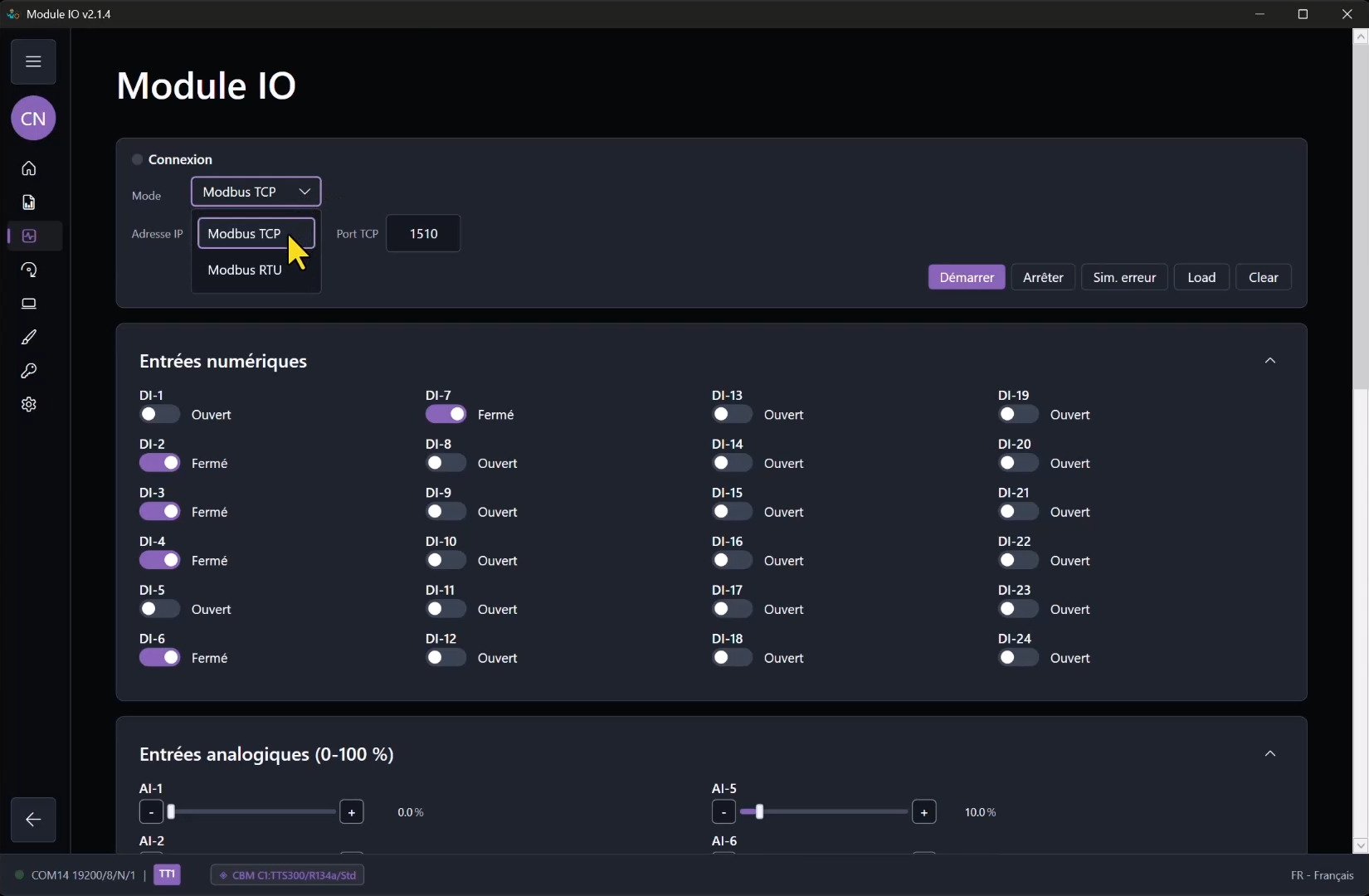Viewport: 1369px width, 896px height.
Task: Toggle the DI-1 digital input switch
Action: pos(159,414)
